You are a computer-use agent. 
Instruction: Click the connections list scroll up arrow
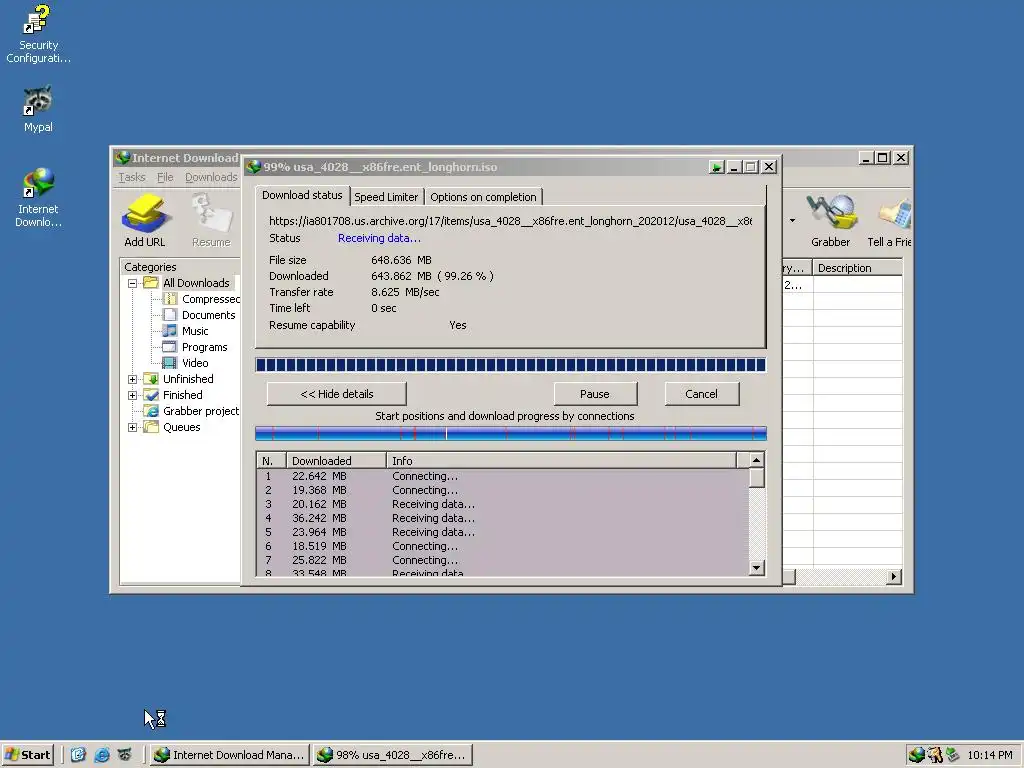click(x=756, y=460)
